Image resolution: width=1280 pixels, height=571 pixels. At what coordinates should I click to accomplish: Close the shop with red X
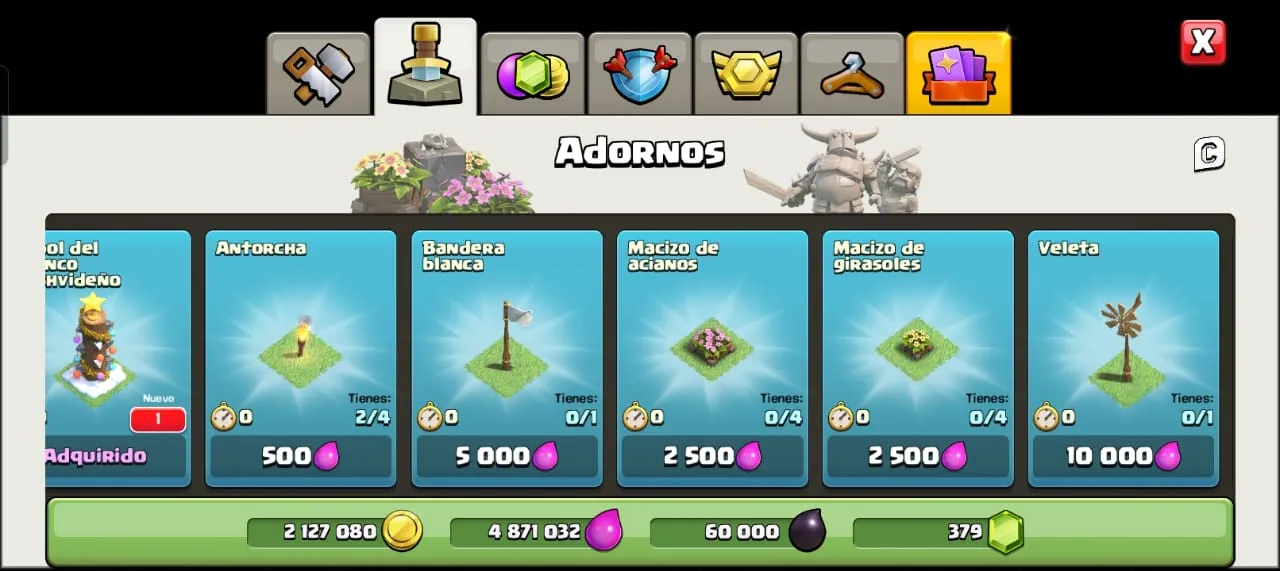[x=1203, y=42]
